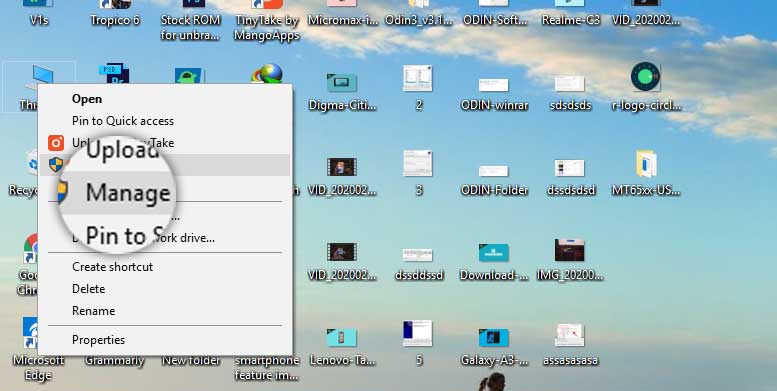This screenshot has width=777, height=391.
Task: Select the MT65xx-US... zipped folder
Action: point(646,173)
